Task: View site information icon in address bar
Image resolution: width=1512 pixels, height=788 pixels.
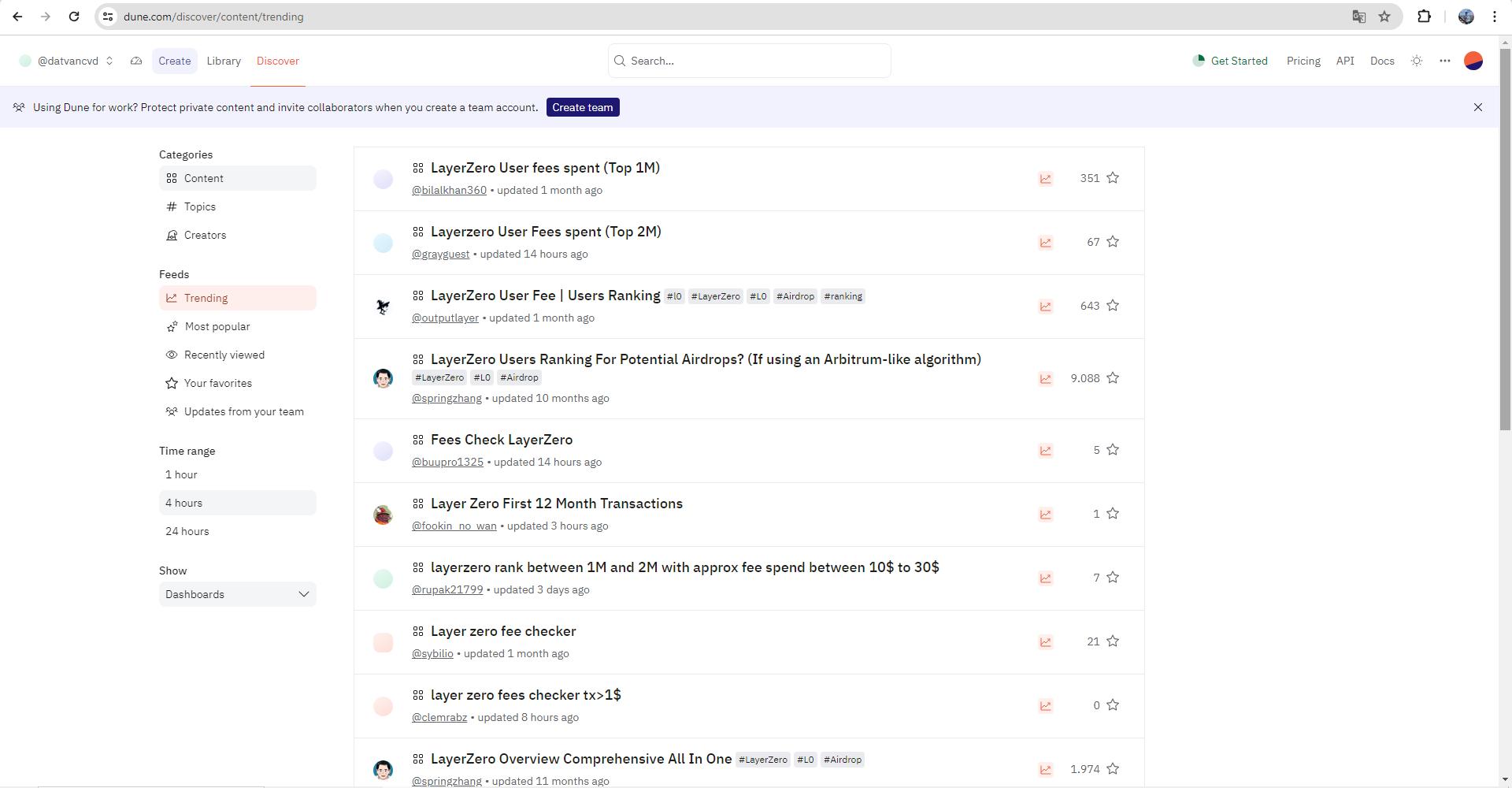Action: [x=109, y=17]
